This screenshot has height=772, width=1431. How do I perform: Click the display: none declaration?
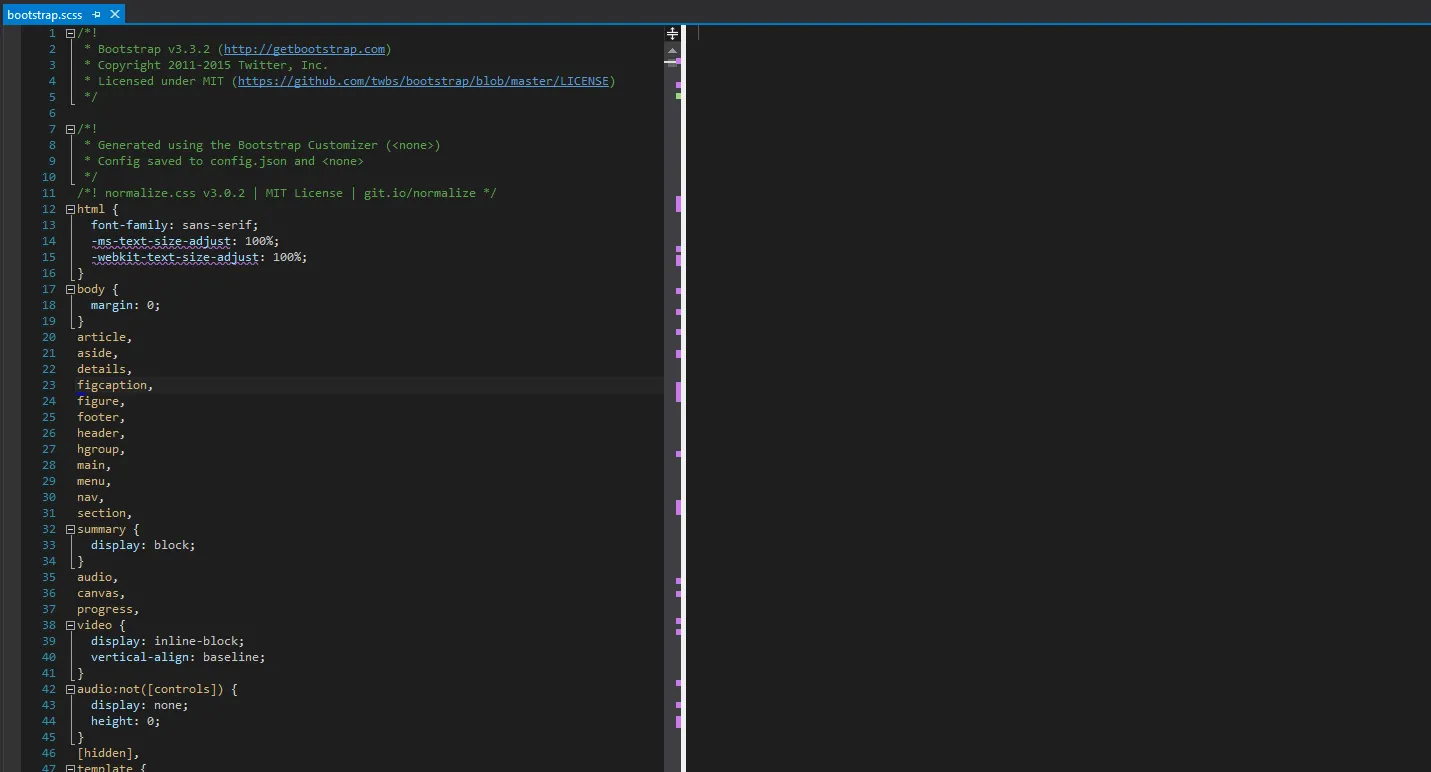139,705
